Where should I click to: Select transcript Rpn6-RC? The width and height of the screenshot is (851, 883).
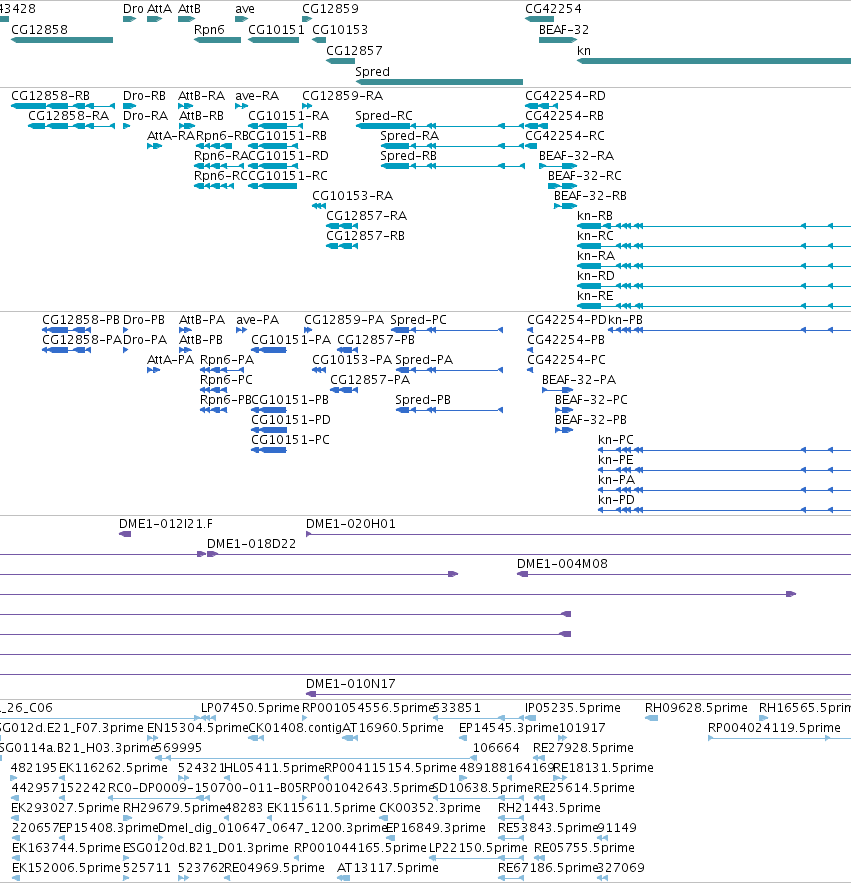tap(213, 186)
